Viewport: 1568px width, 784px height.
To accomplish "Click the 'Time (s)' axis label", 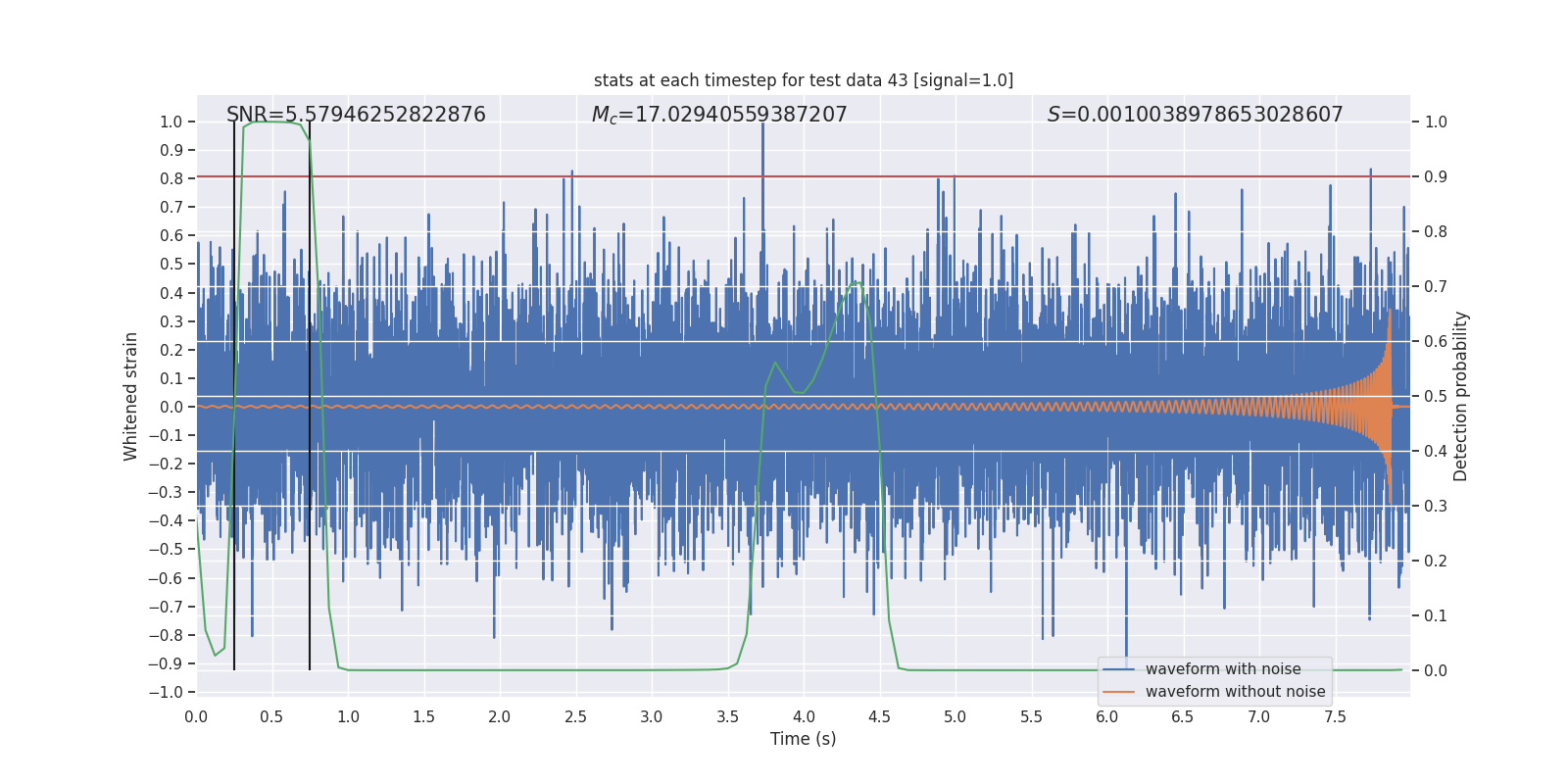I will coord(804,739).
